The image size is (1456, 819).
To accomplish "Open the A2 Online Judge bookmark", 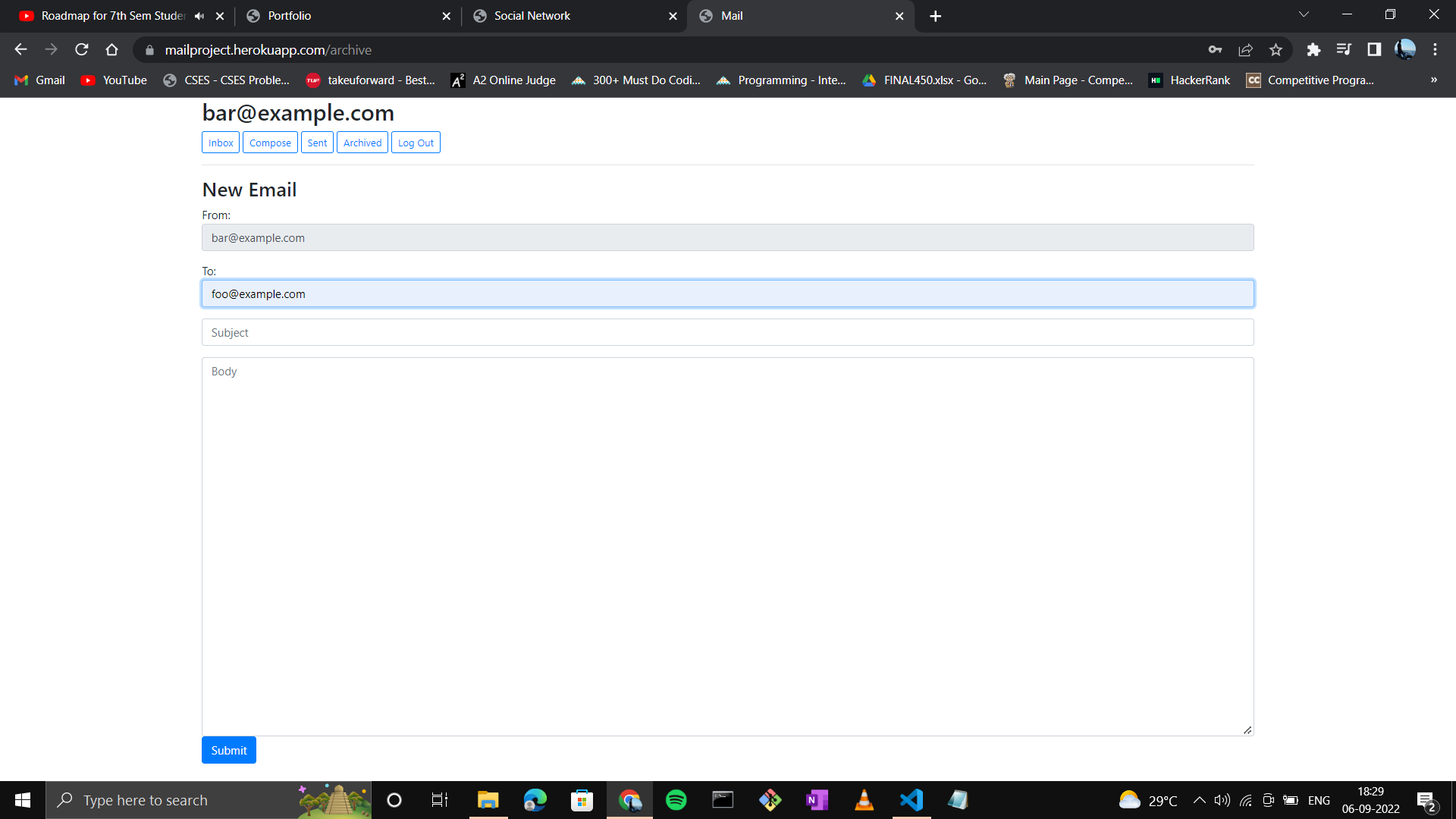I will tap(503, 80).
